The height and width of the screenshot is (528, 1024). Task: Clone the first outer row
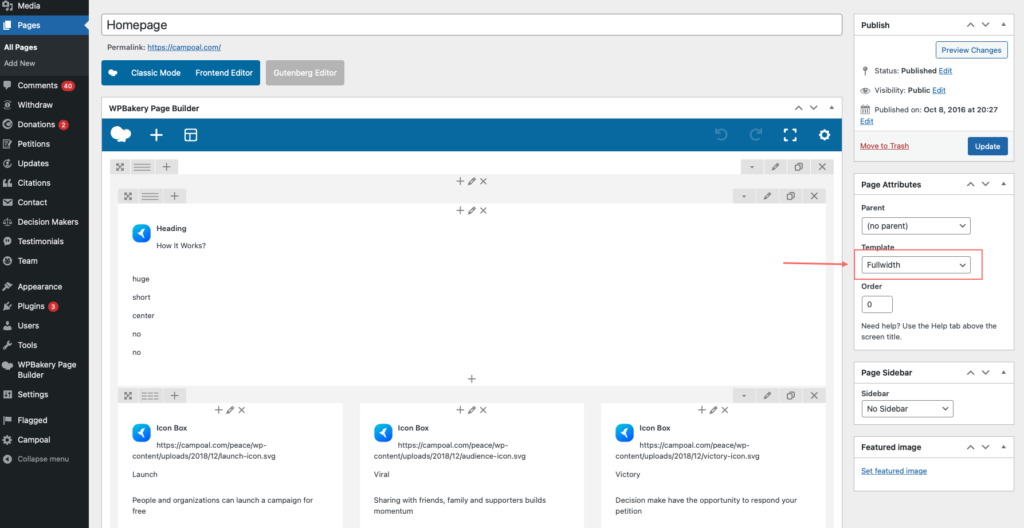[x=798, y=167]
